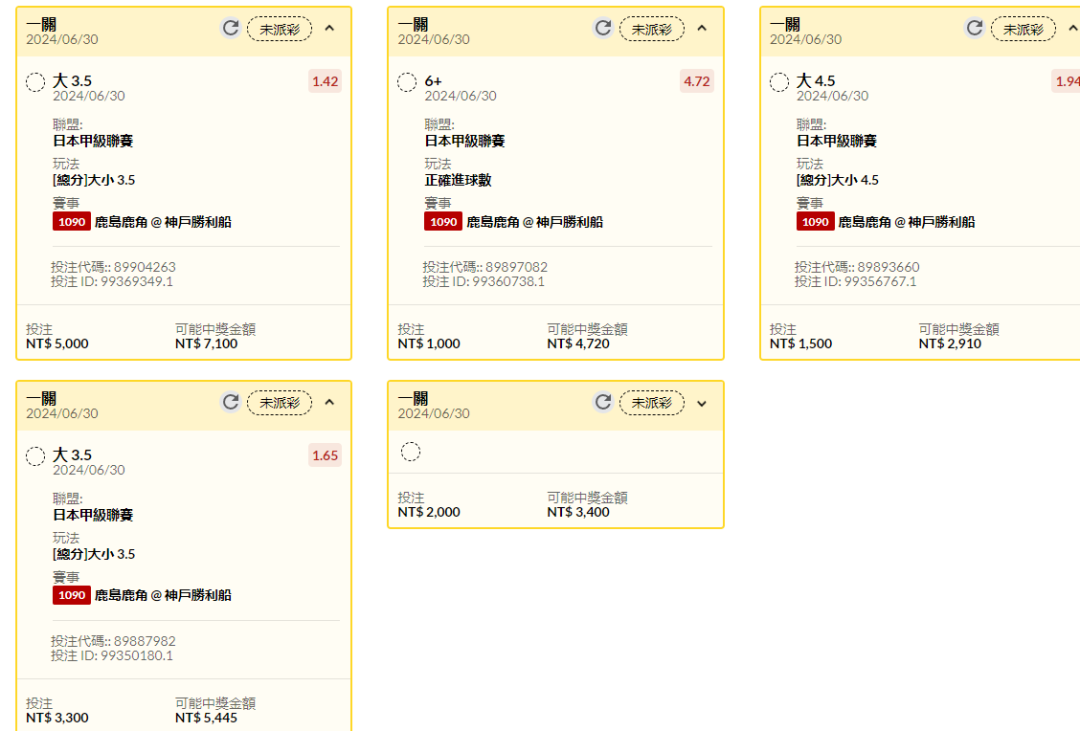This screenshot has width=1080, height=731.
Task: Click the stake amount NT$ 1,000
Action: click(x=428, y=343)
